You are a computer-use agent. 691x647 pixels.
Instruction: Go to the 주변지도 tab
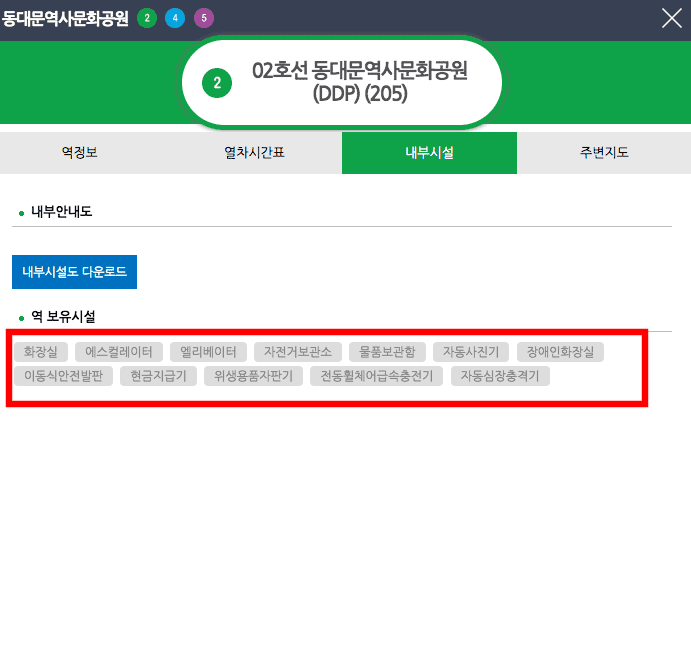(604, 152)
